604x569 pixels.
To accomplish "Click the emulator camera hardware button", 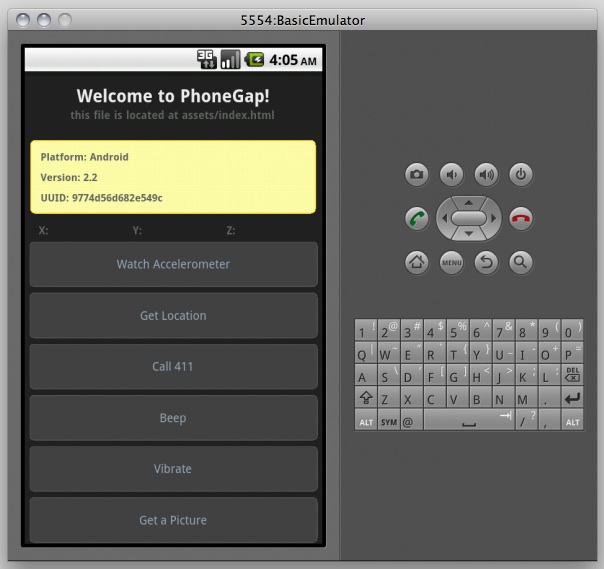I will [416, 175].
